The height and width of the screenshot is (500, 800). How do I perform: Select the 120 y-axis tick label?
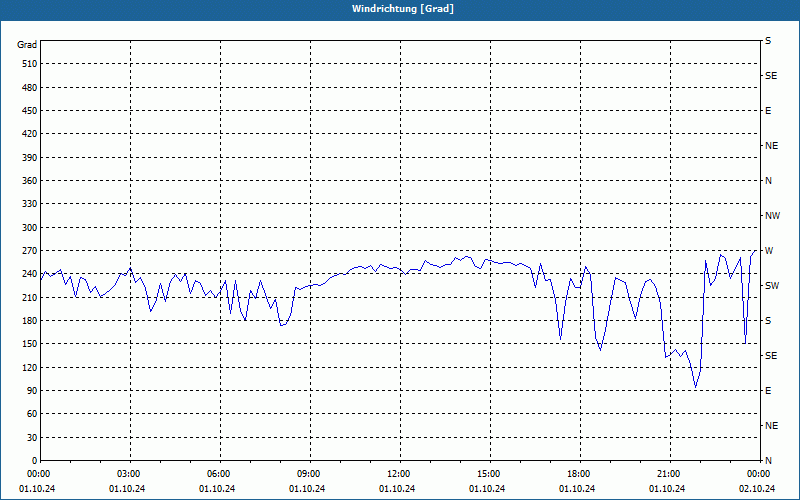(x=30, y=367)
